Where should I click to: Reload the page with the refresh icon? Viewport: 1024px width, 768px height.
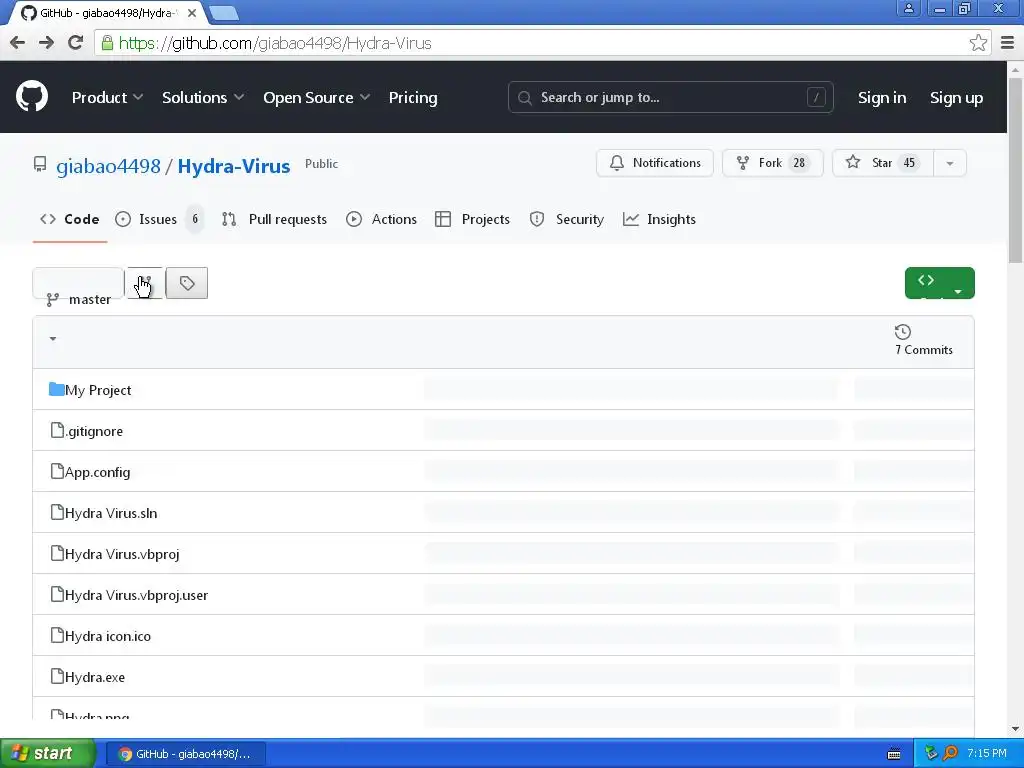[76, 43]
